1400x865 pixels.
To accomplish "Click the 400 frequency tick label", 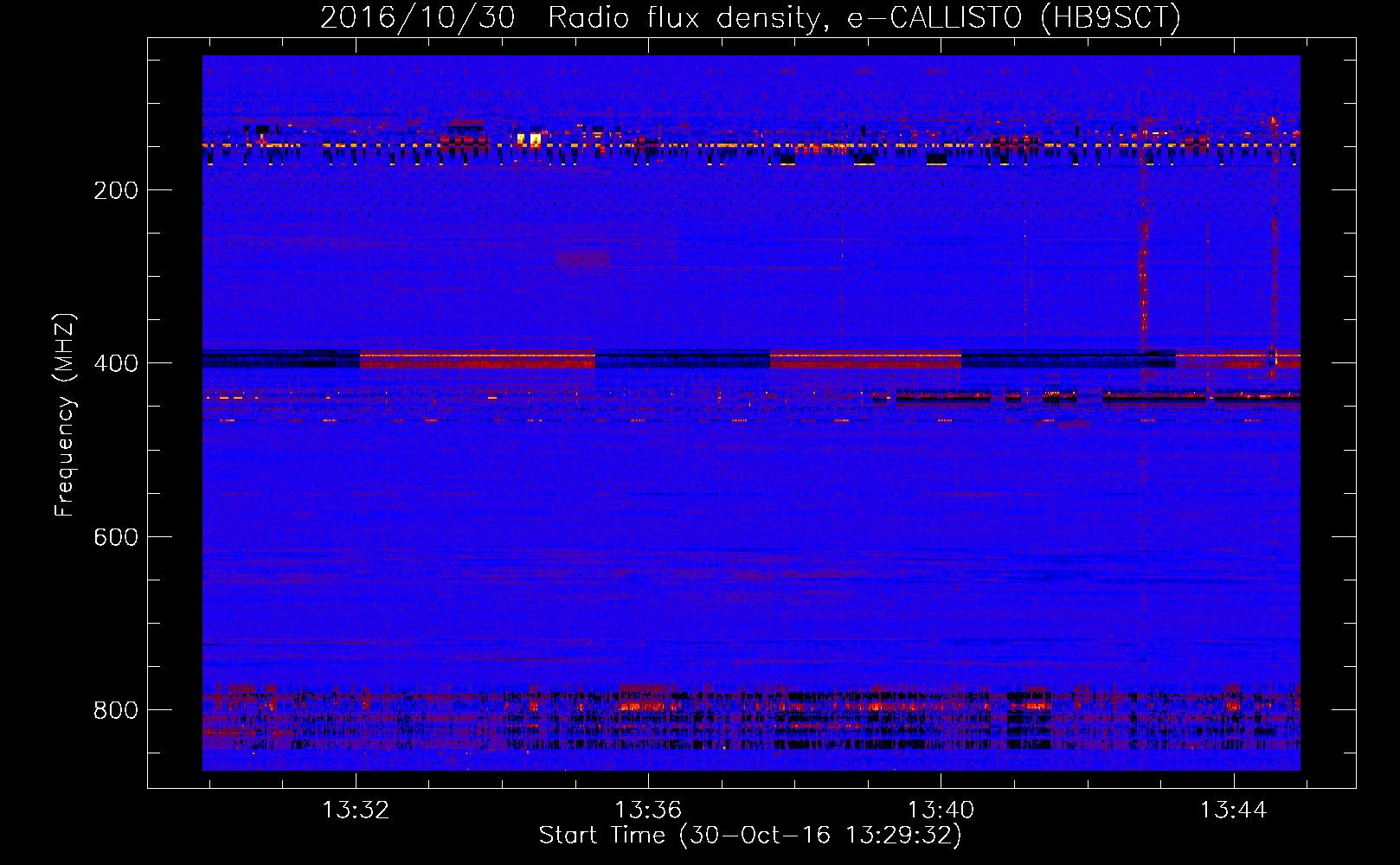I will tap(116, 363).
